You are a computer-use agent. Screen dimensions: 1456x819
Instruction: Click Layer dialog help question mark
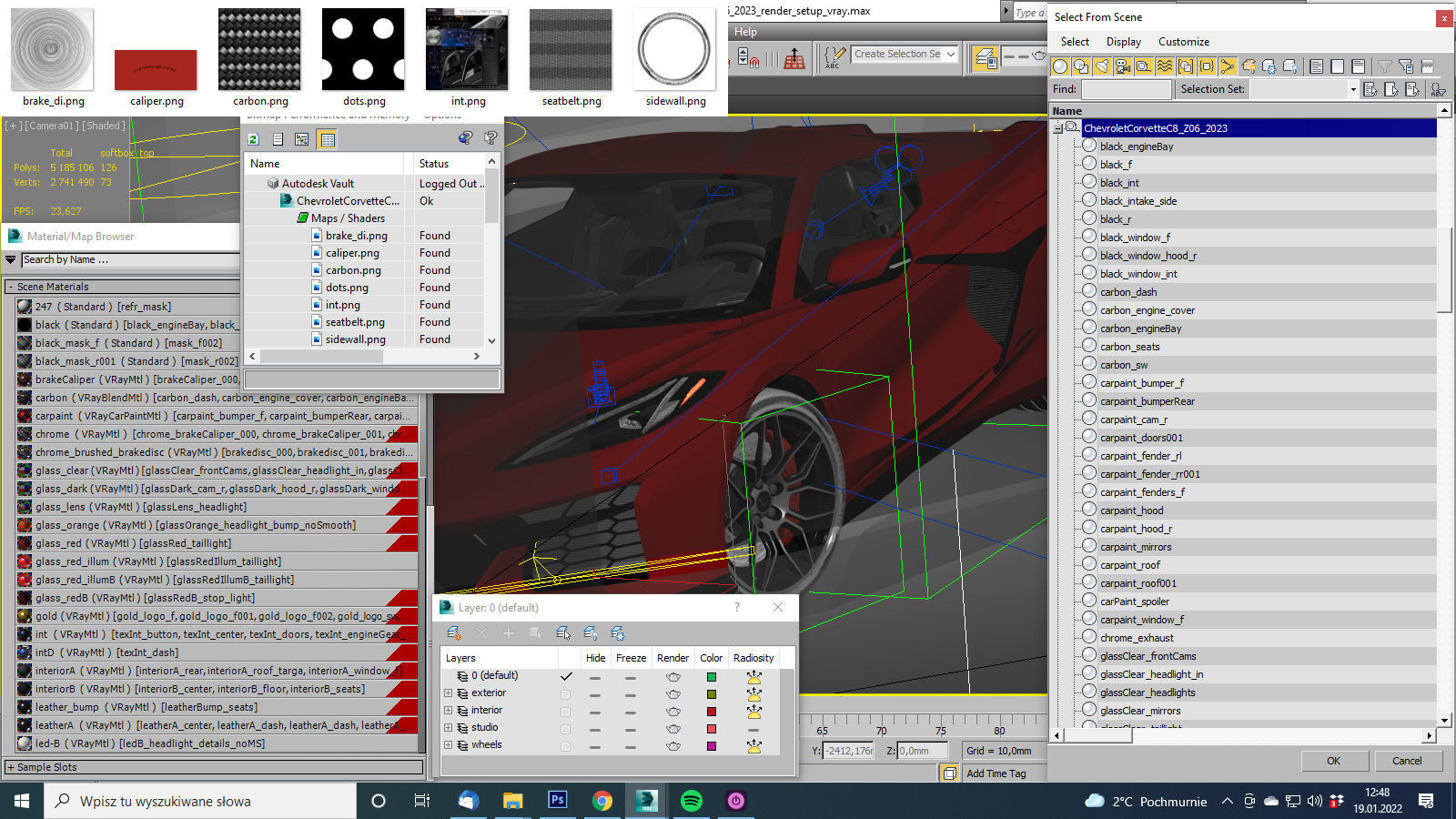(x=737, y=607)
